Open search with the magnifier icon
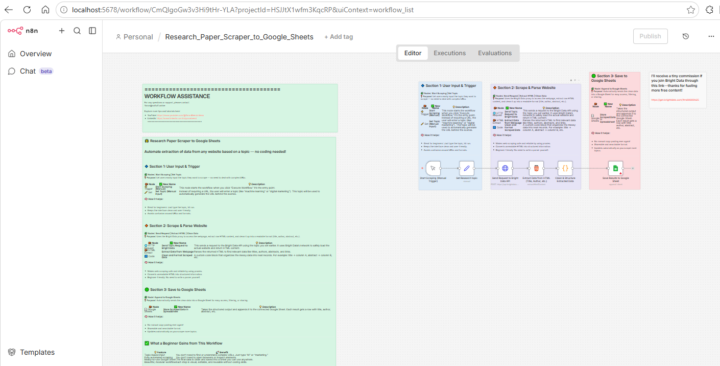Viewport: 720px width, 366px height. coord(77,31)
